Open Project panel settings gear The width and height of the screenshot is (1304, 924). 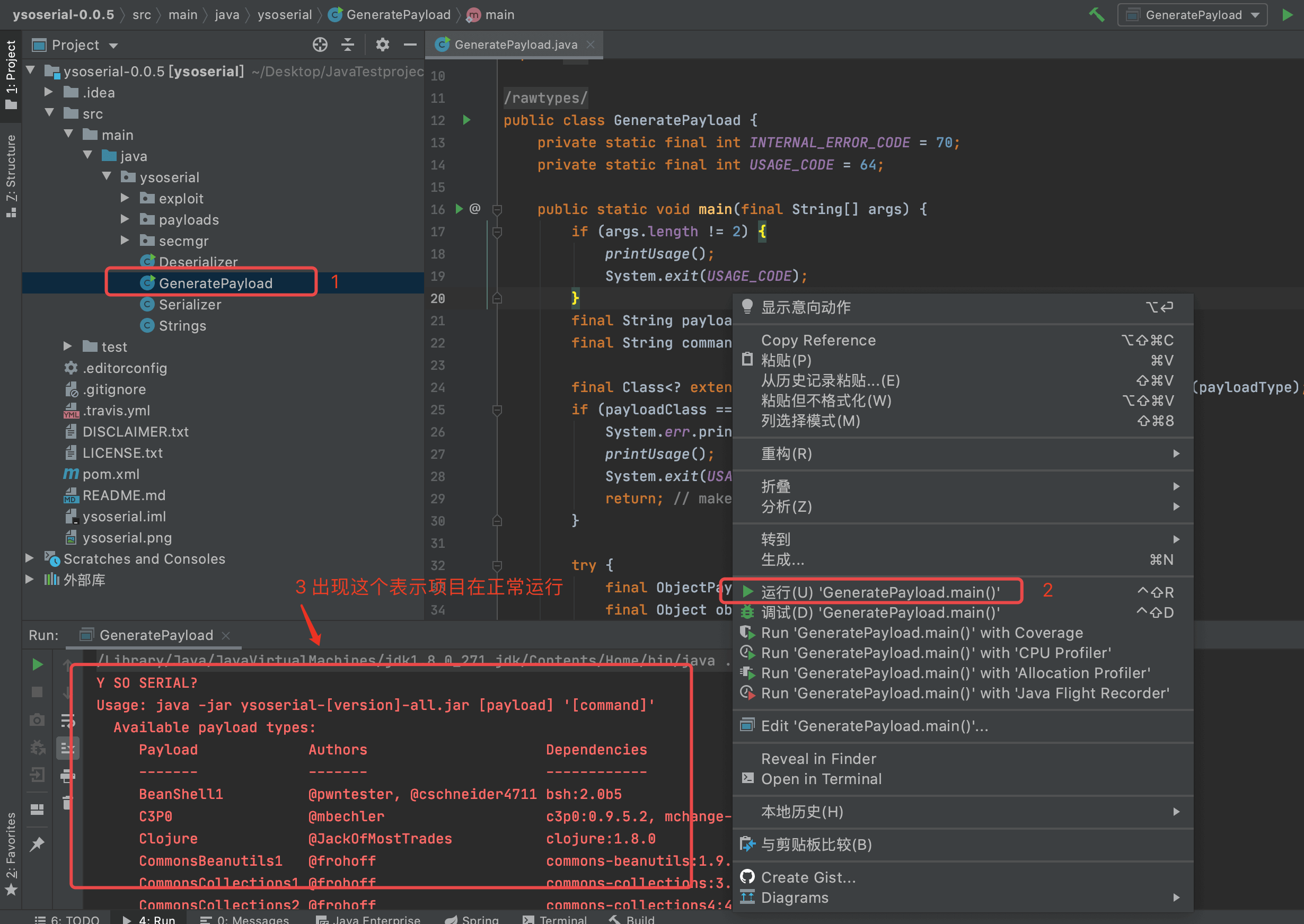383,45
